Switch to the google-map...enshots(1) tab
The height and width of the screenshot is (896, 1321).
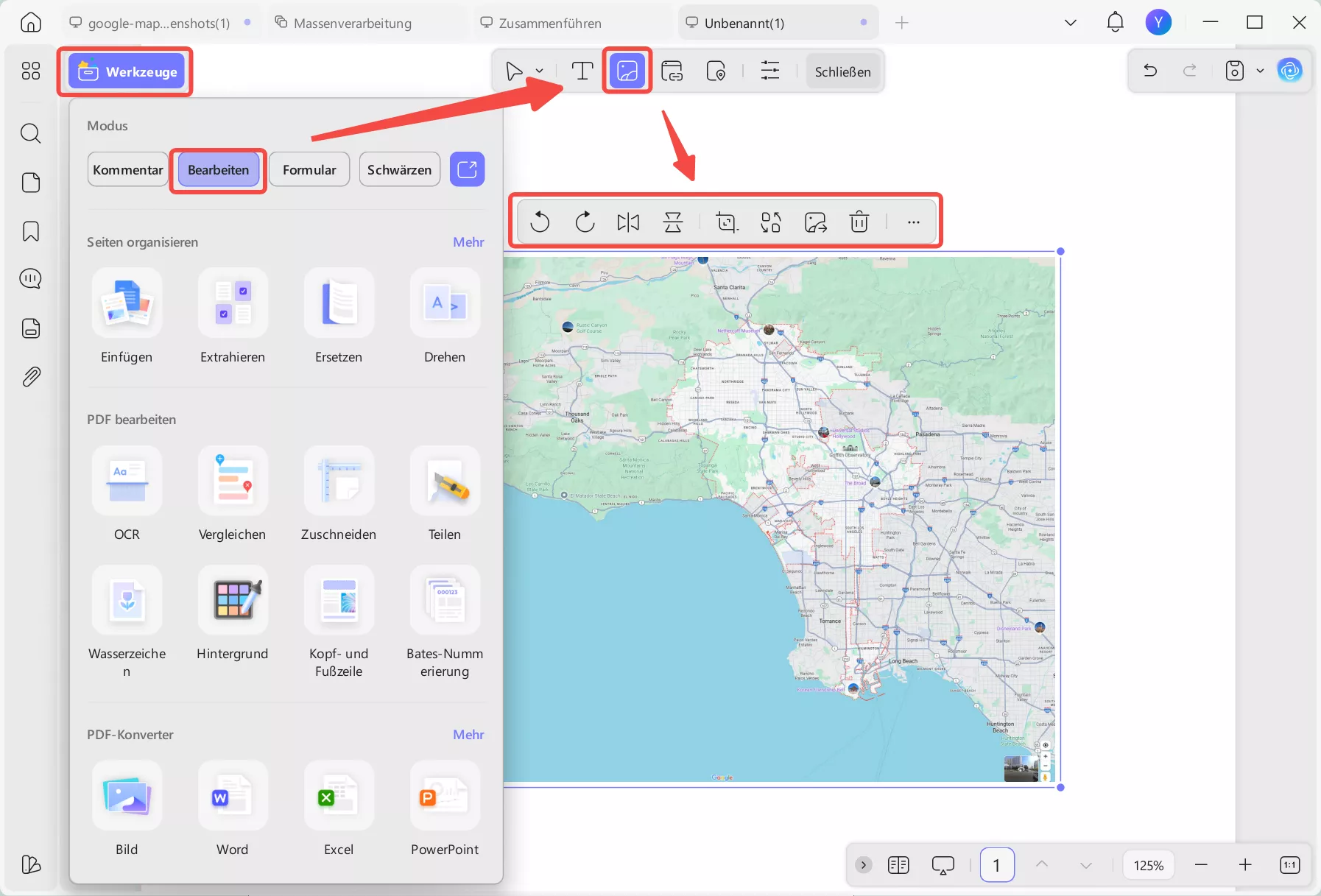coord(161,23)
